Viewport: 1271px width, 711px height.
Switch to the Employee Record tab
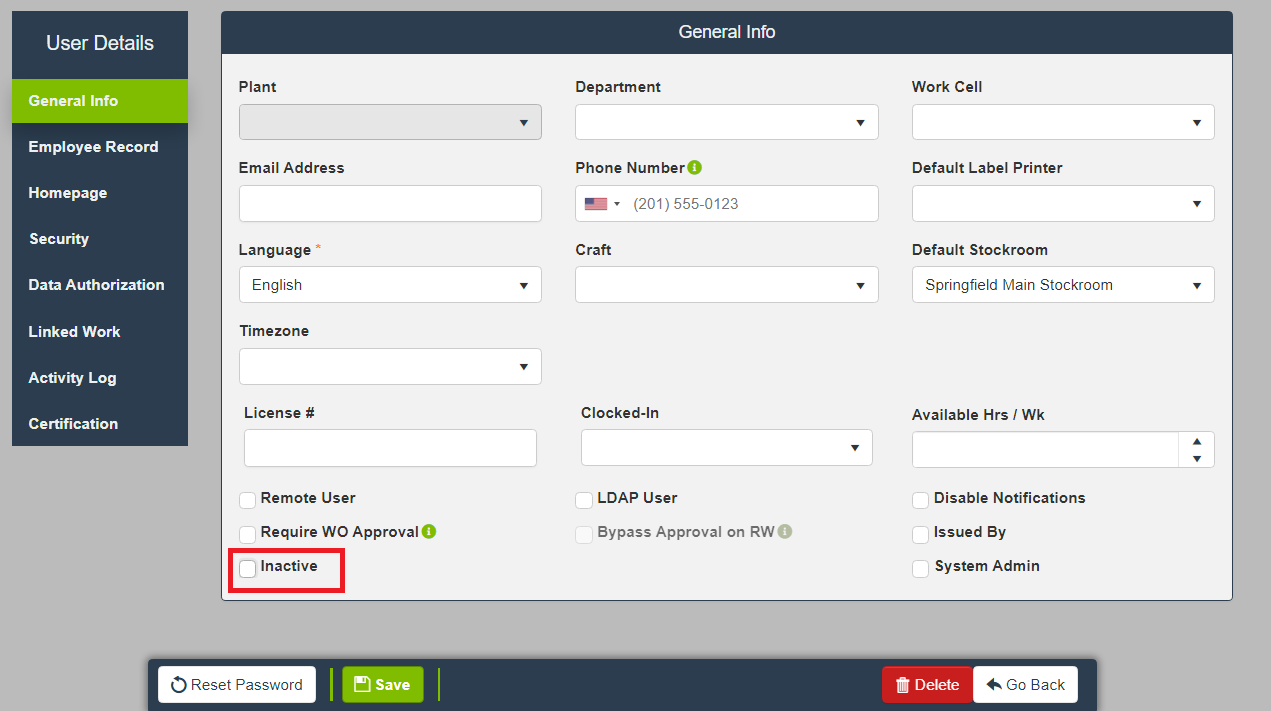pos(93,147)
